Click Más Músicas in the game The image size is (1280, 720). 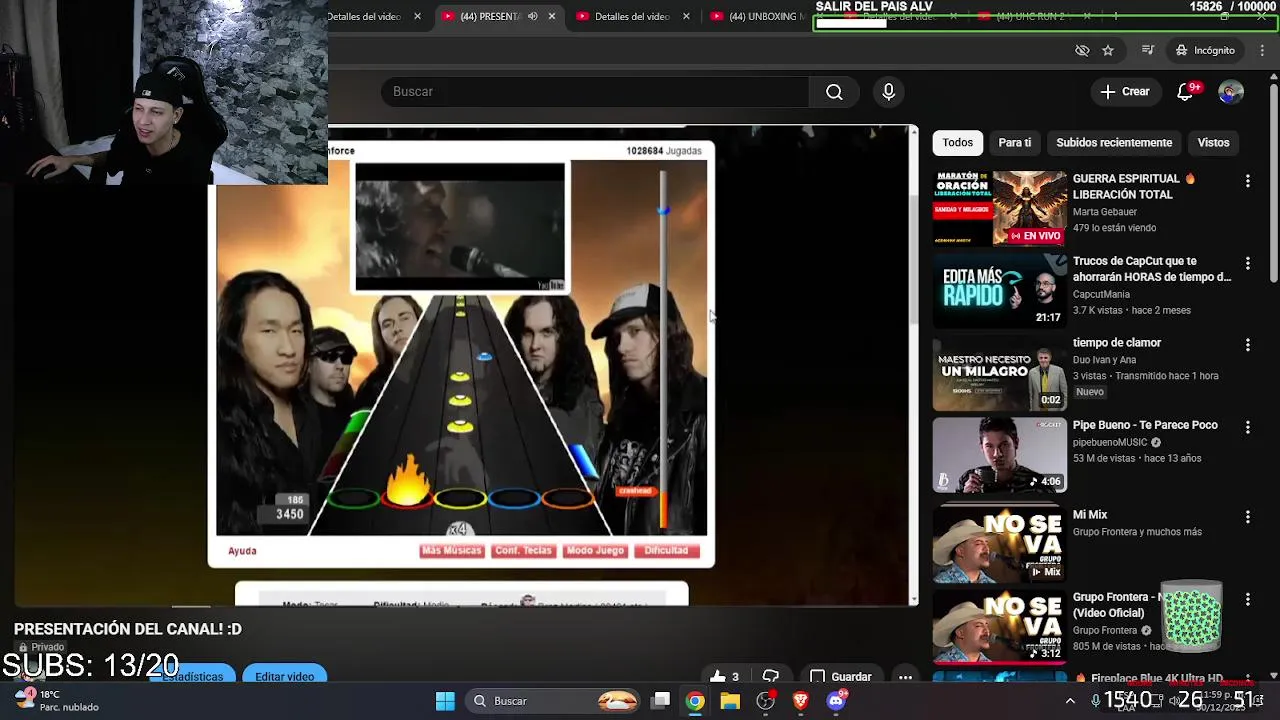(x=451, y=551)
